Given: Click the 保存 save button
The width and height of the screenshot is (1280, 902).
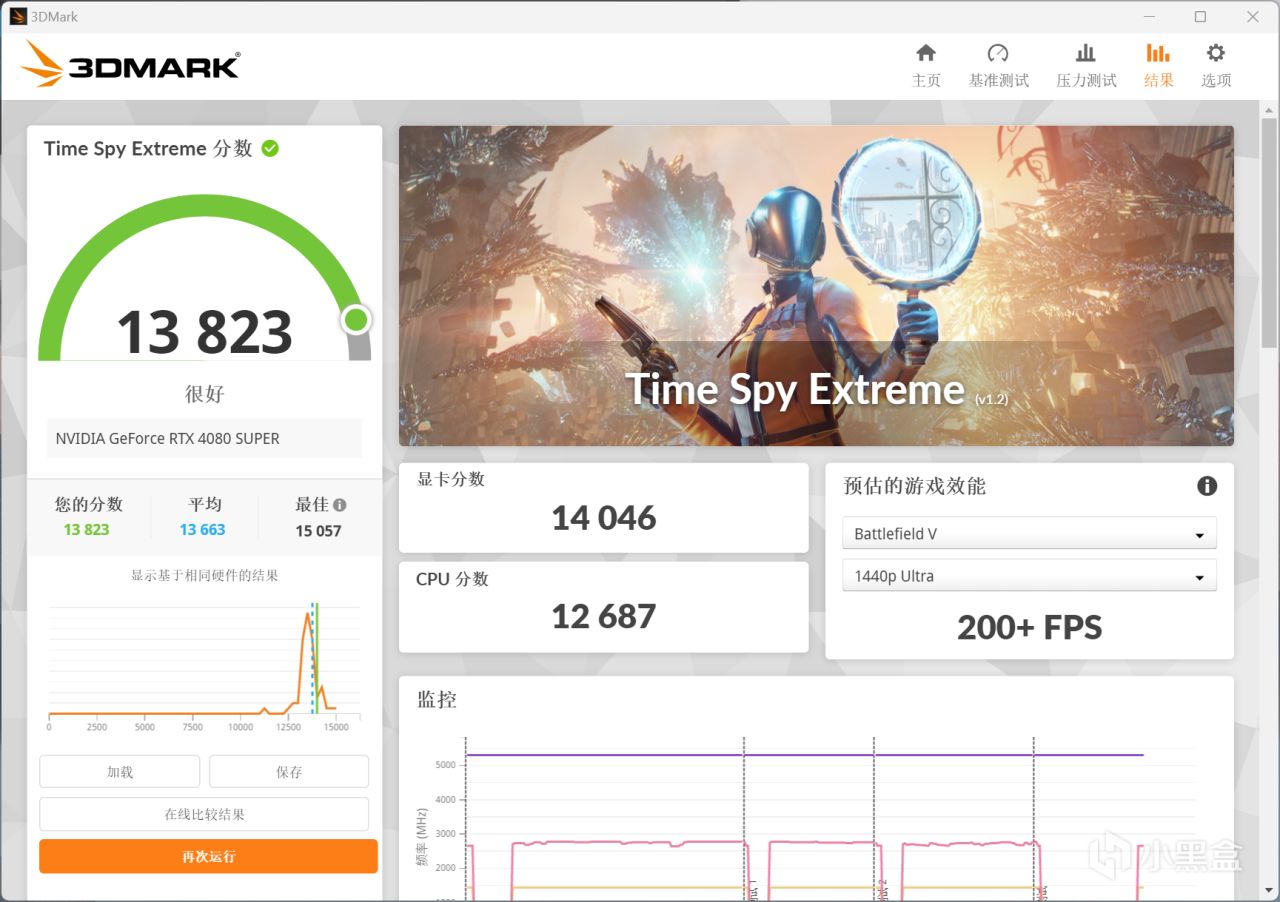Looking at the screenshot, I should click(289, 771).
